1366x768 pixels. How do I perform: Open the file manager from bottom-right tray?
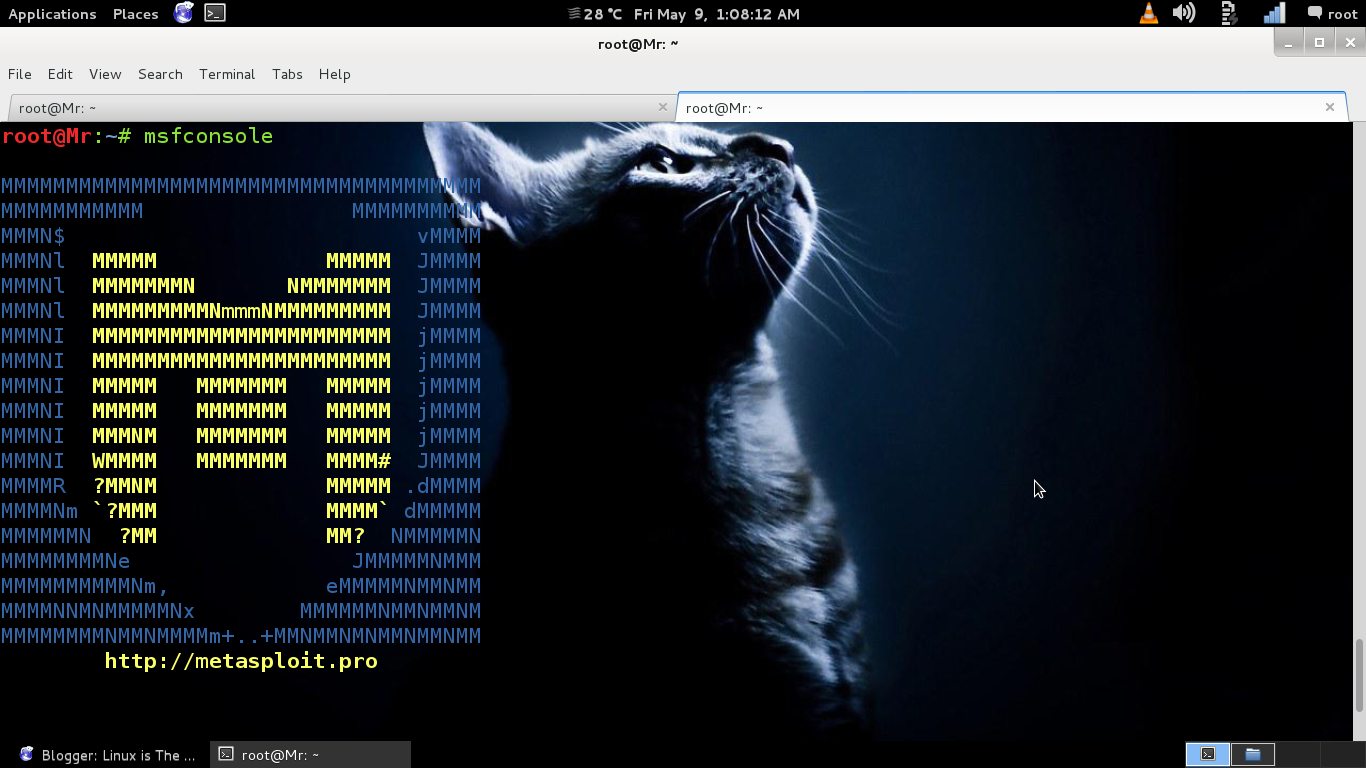point(1252,754)
